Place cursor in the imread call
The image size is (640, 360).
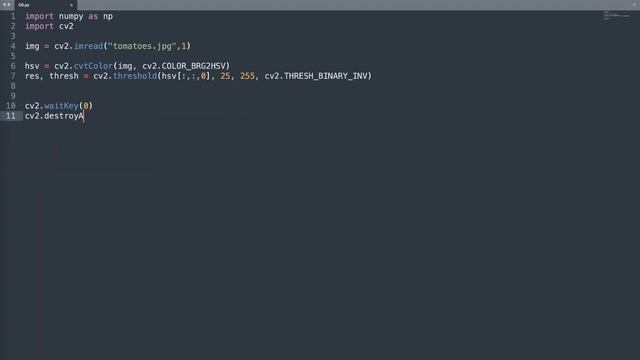coord(88,46)
